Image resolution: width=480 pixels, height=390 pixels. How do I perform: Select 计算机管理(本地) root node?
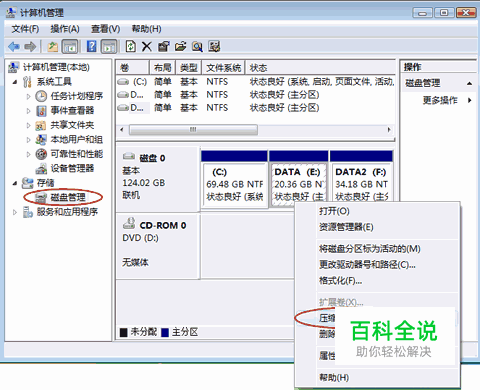pyautogui.click(x=56, y=67)
